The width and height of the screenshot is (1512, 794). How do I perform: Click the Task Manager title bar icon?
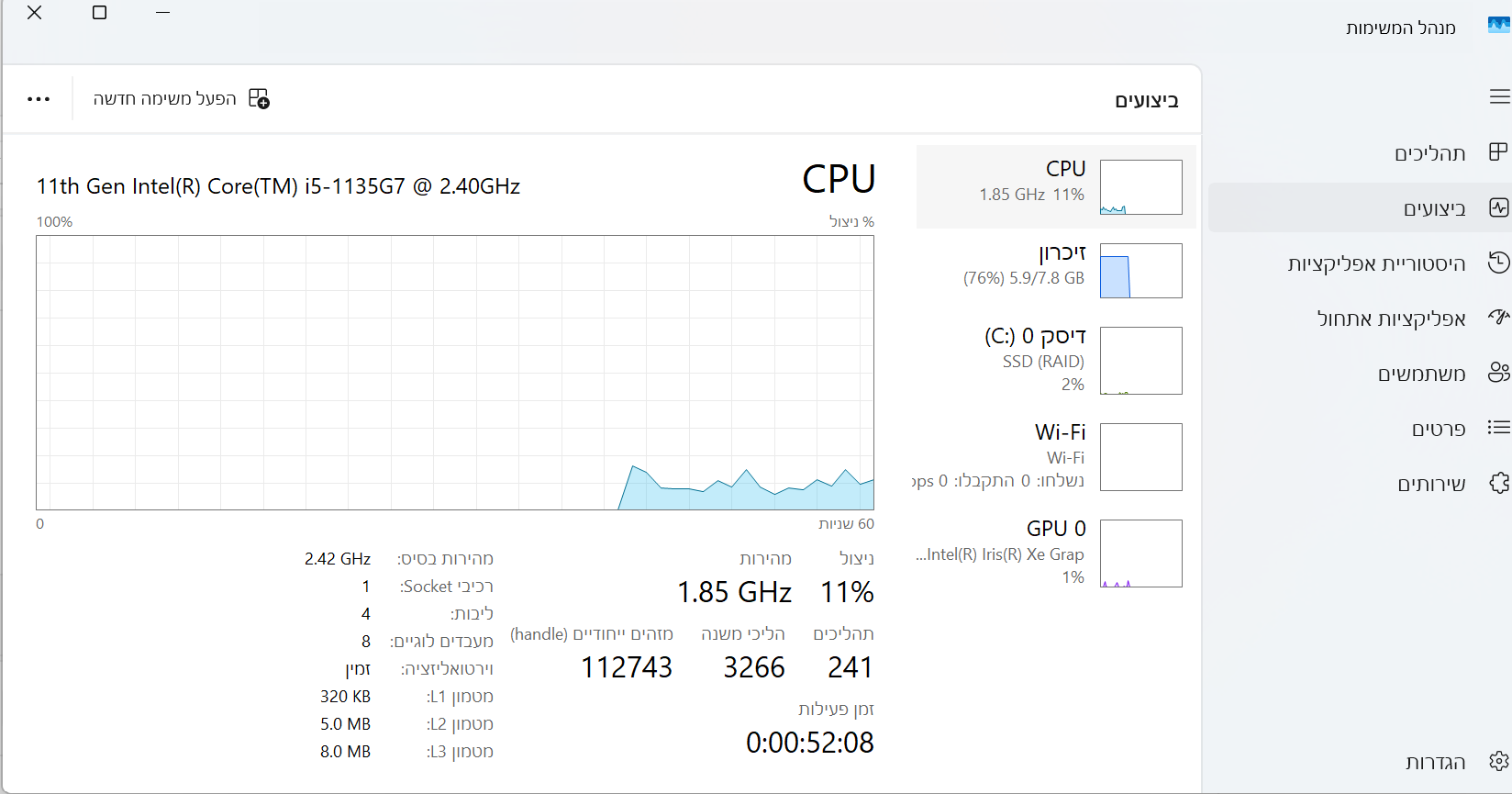tap(1498, 26)
